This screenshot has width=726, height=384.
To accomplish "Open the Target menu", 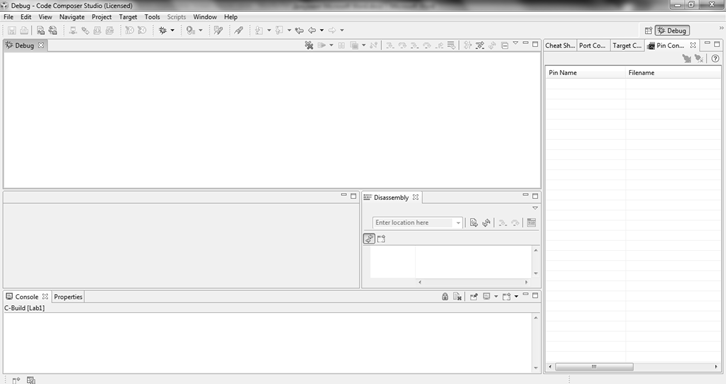I will pos(128,17).
